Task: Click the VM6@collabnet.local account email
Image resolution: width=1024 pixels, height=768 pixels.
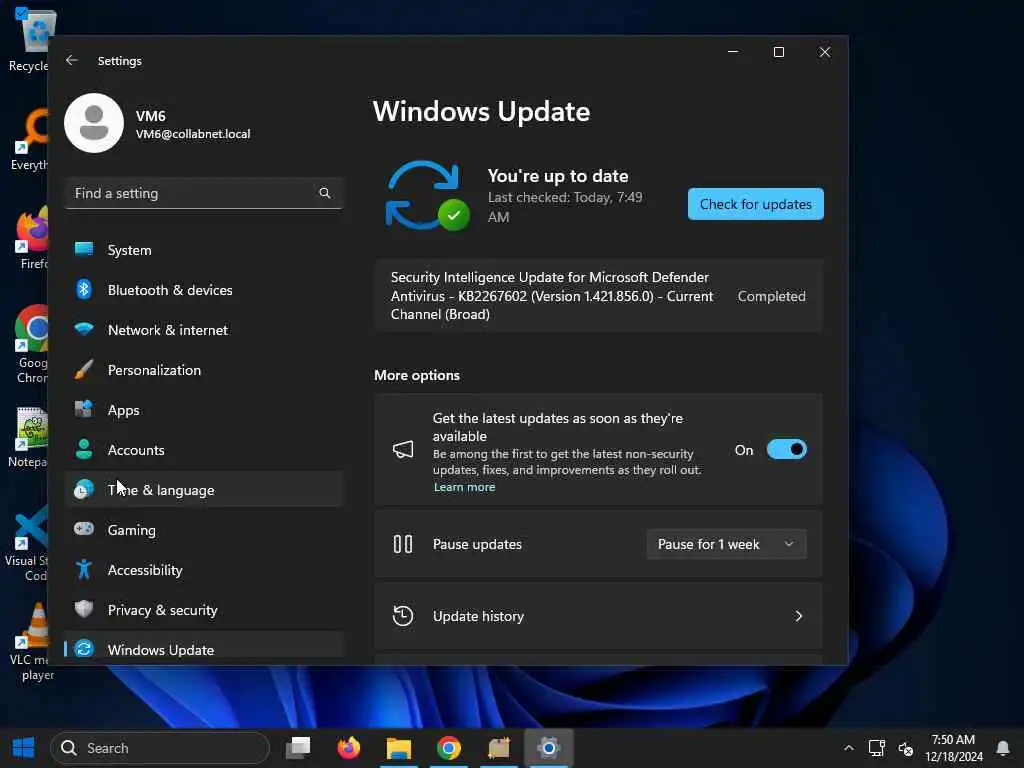Action: coord(193,134)
